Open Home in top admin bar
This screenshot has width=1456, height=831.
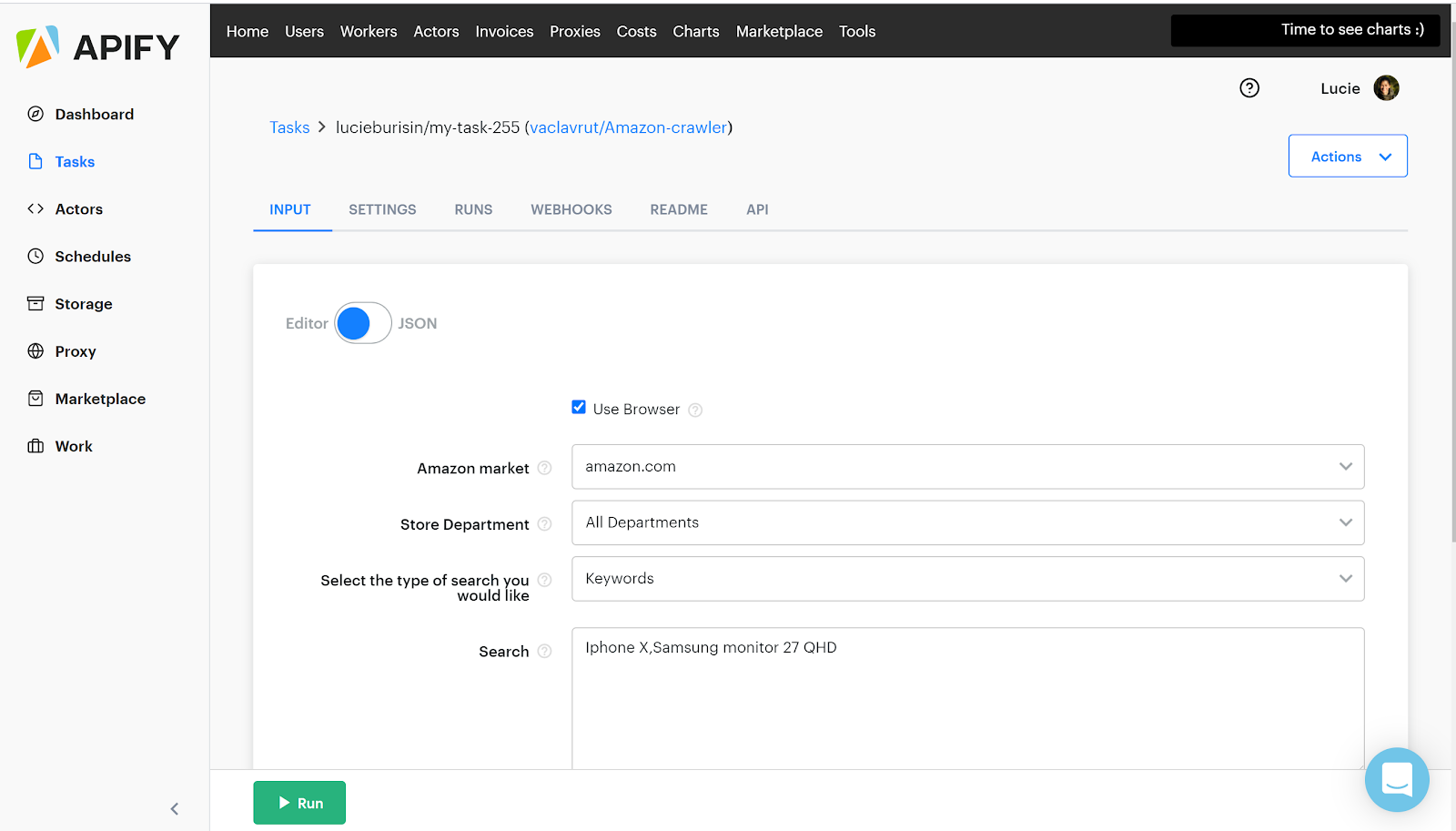[248, 31]
